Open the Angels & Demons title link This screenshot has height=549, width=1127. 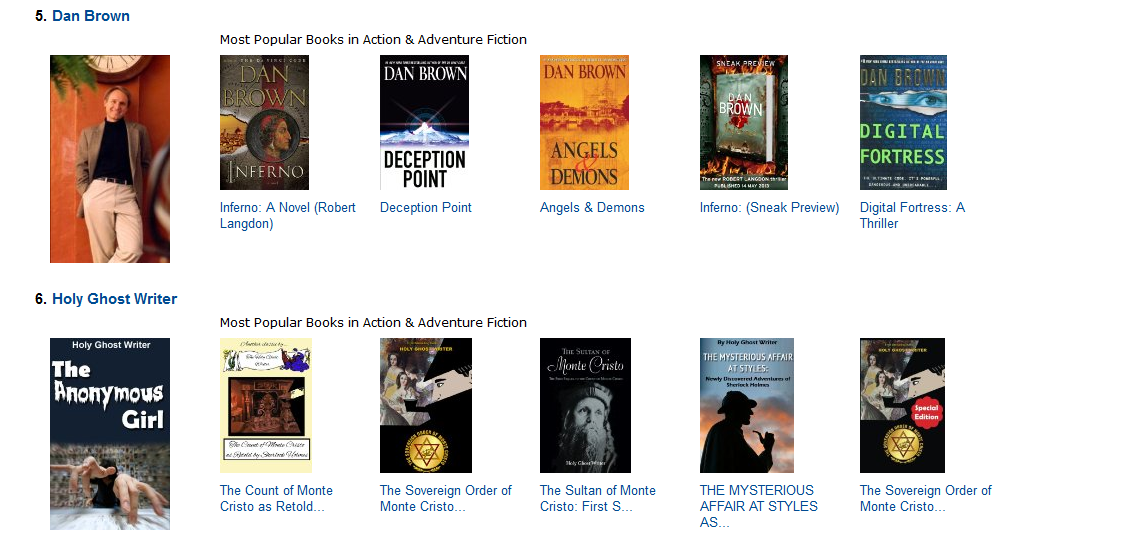coord(592,208)
